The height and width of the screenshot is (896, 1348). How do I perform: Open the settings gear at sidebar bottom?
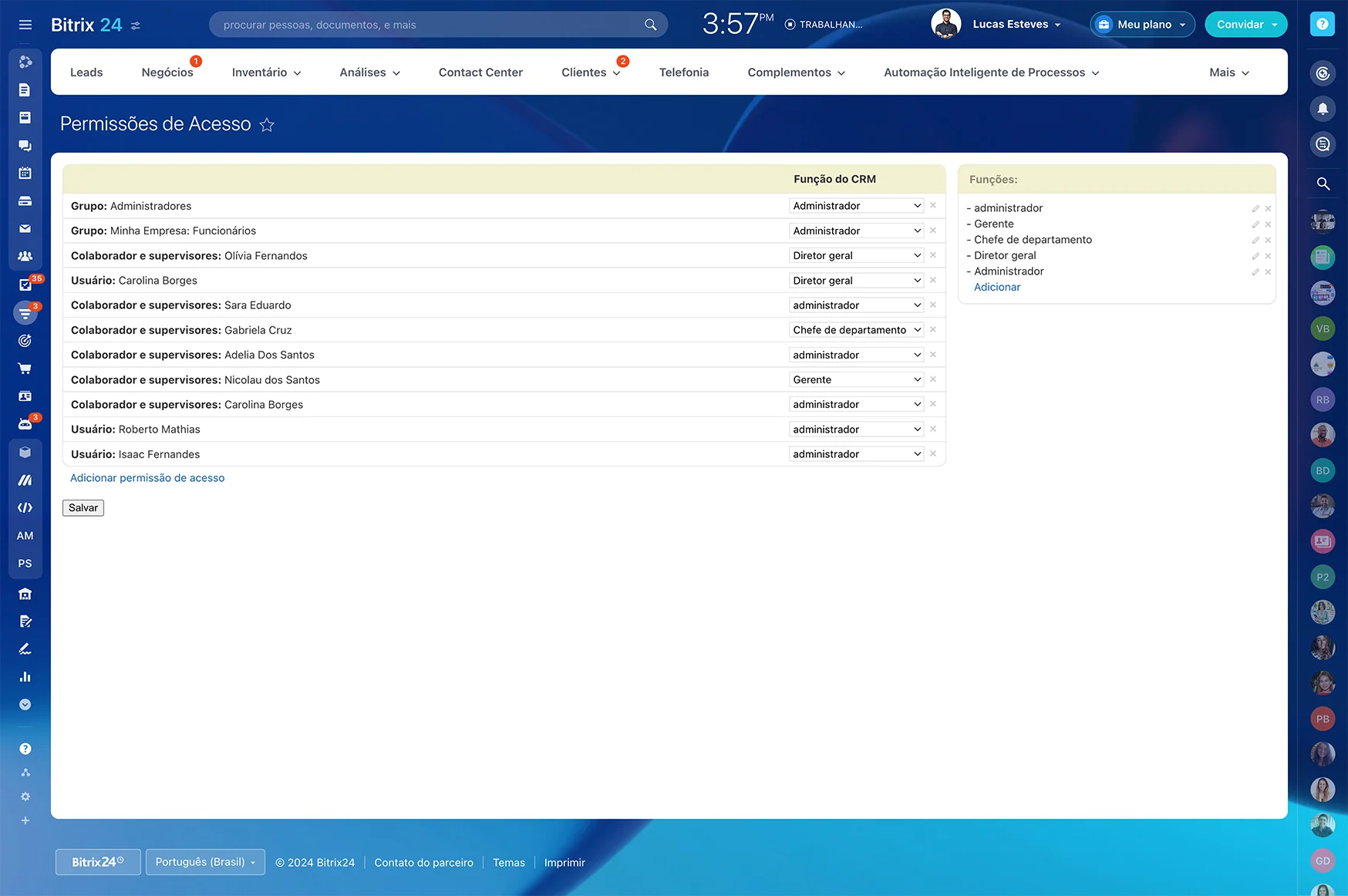pos(25,797)
